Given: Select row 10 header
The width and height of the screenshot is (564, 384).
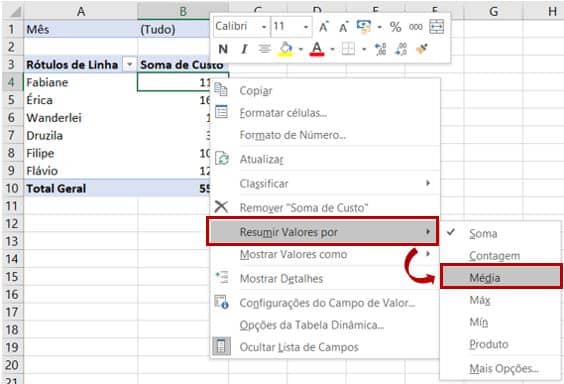Looking at the screenshot, I should pos(12,188).
